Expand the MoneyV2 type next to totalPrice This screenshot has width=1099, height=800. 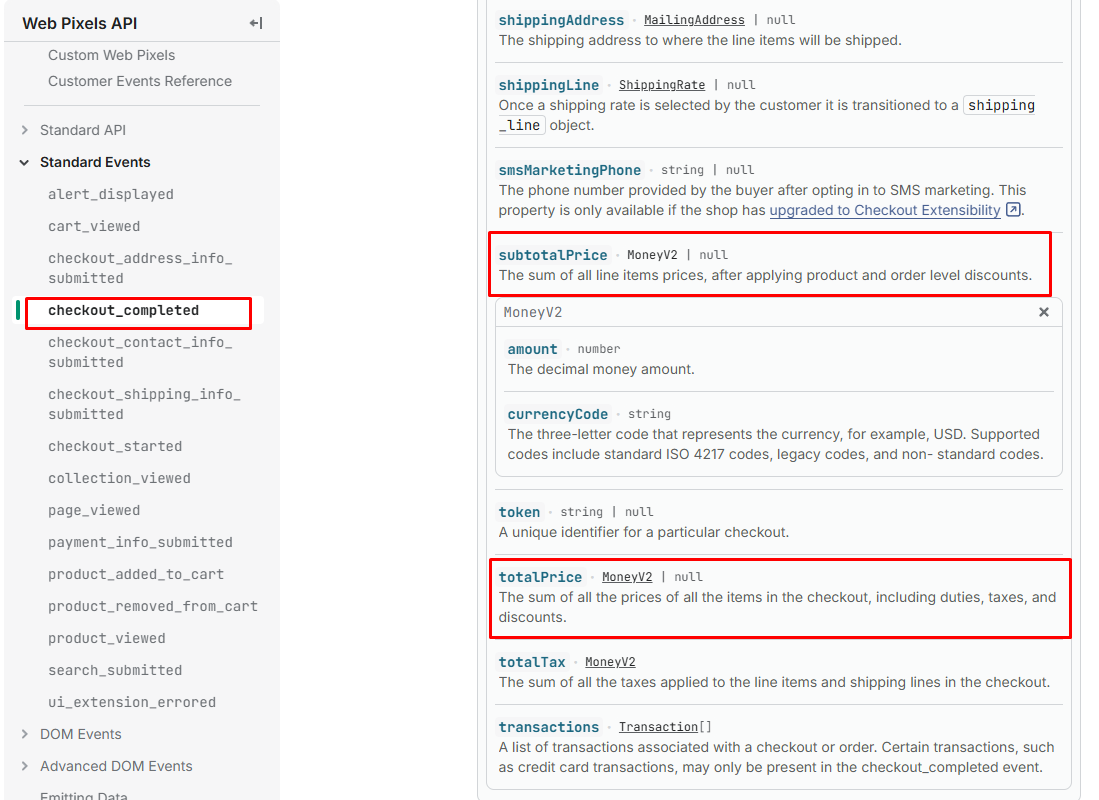click(627, 576)
